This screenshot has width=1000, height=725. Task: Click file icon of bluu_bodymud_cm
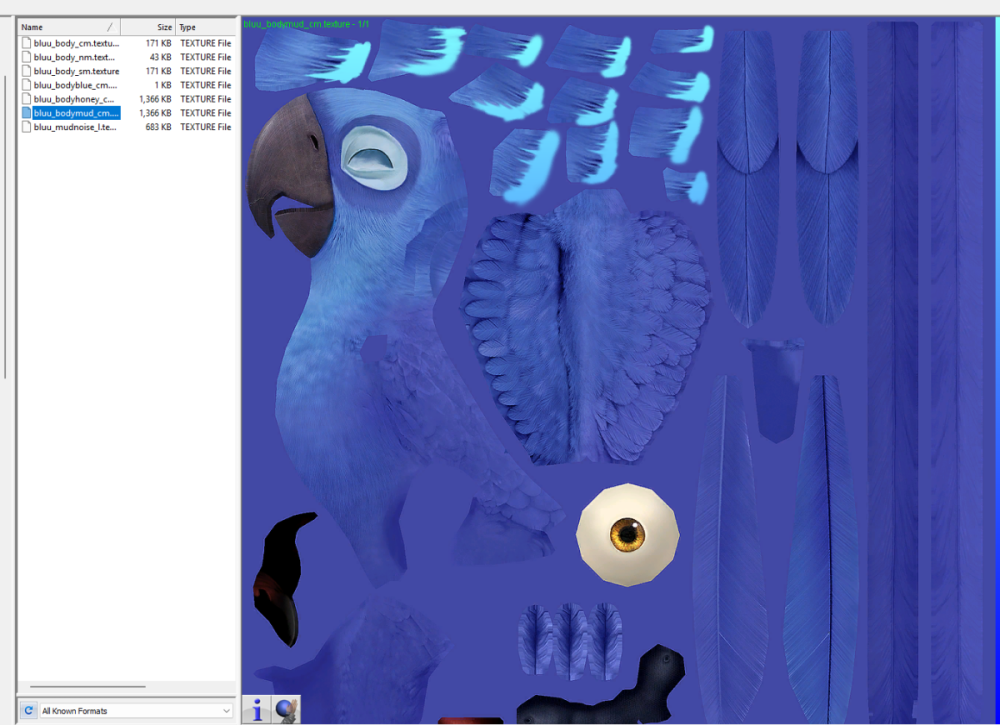tap(26, 113)
